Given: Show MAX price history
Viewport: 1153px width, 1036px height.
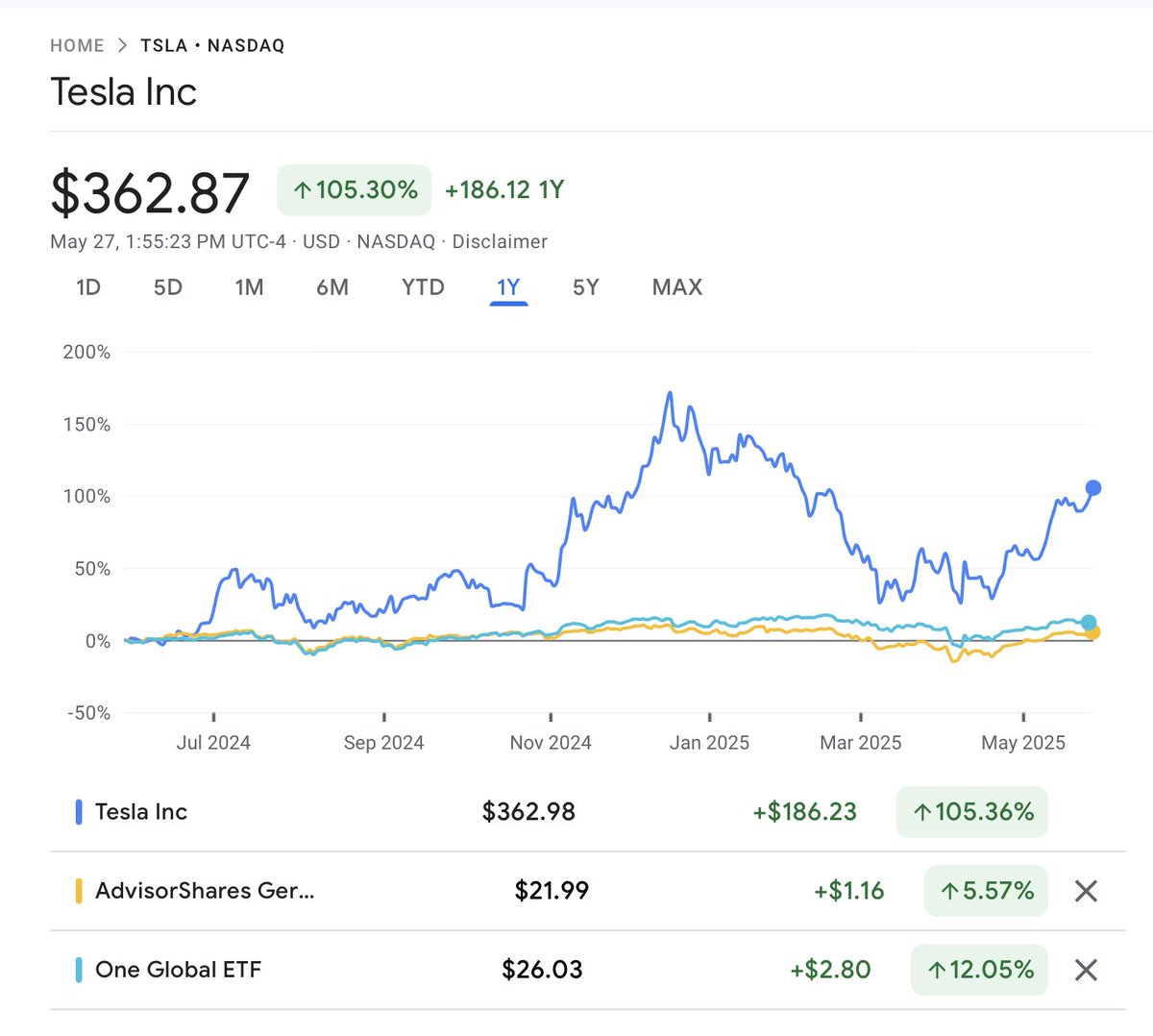Looking at the screenshot, I should pos(677,287).
